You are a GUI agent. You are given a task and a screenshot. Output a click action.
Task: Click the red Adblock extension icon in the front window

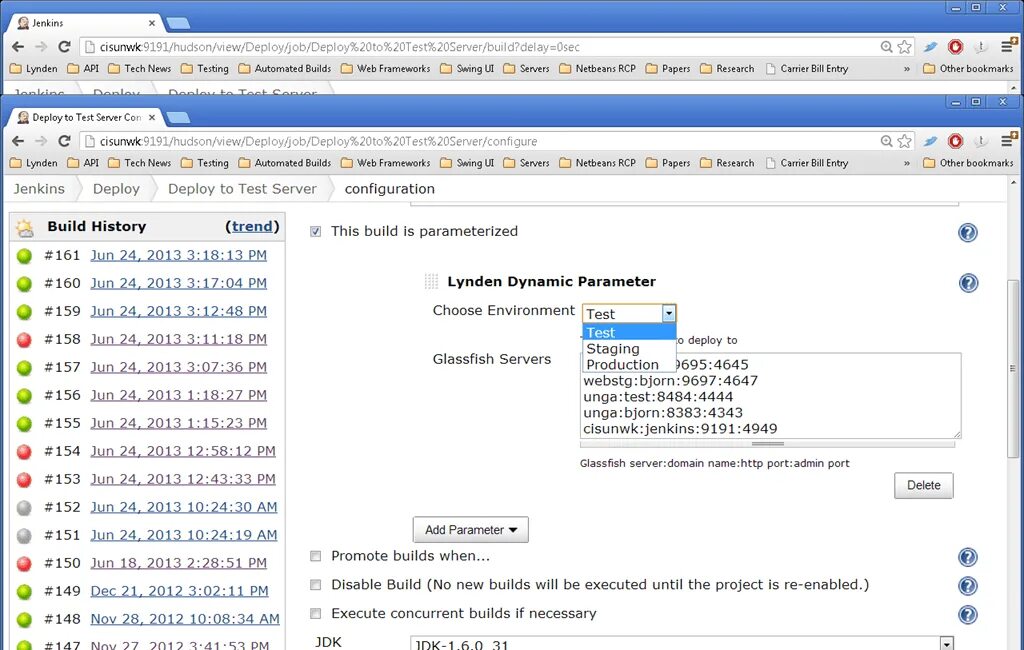(955, 141)
